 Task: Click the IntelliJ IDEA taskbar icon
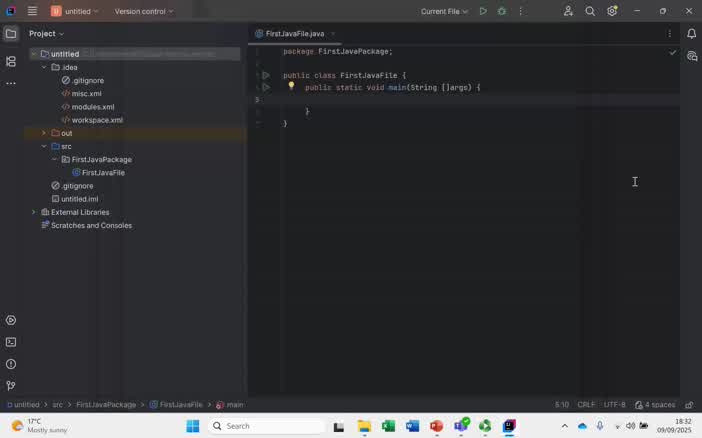click(509, 426)
